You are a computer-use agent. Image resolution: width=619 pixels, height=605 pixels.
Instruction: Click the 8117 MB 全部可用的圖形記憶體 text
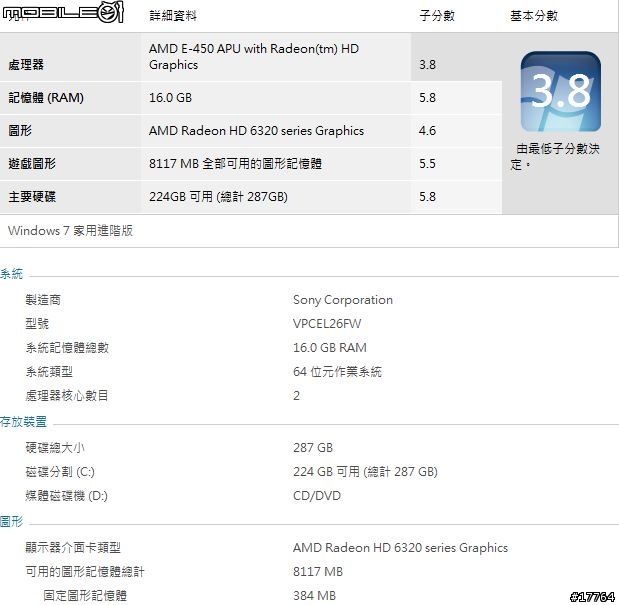point(235,163)
